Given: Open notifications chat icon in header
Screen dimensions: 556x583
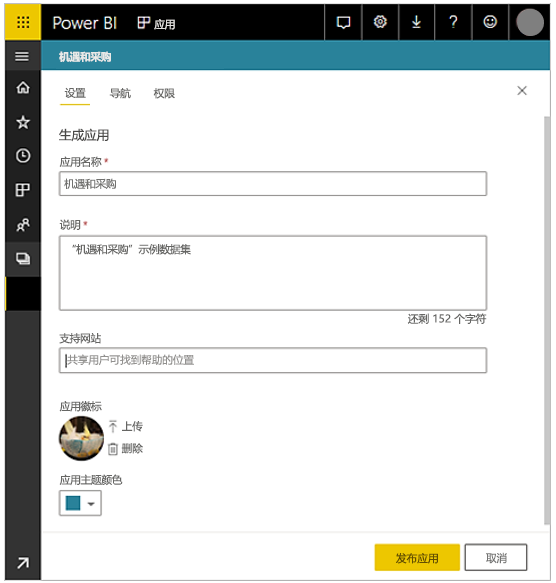Looking at the screenshot, I should click(343, 22).
